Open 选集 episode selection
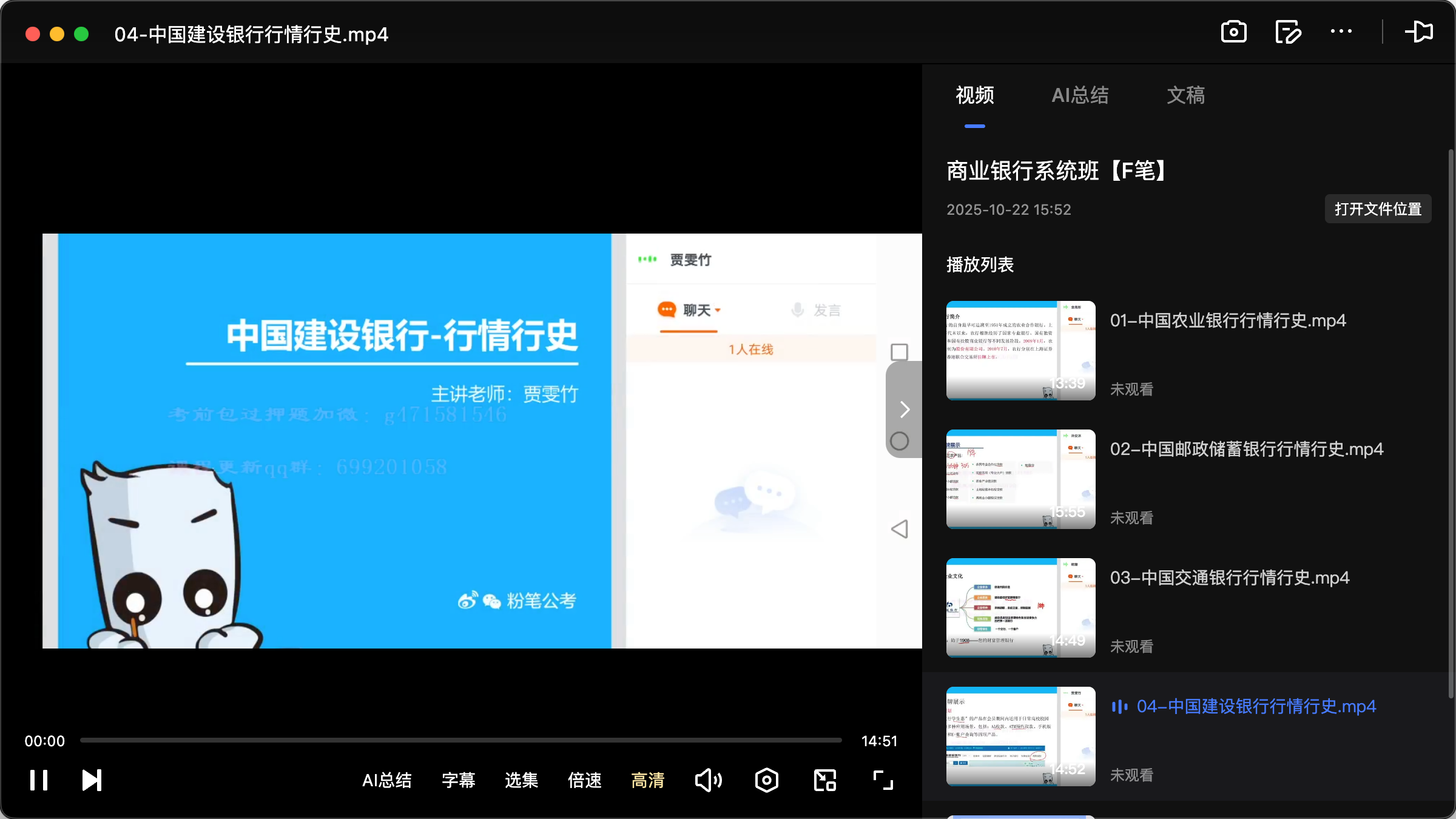The width and height of the screenshot is (1456, 819). coord(521,780)
